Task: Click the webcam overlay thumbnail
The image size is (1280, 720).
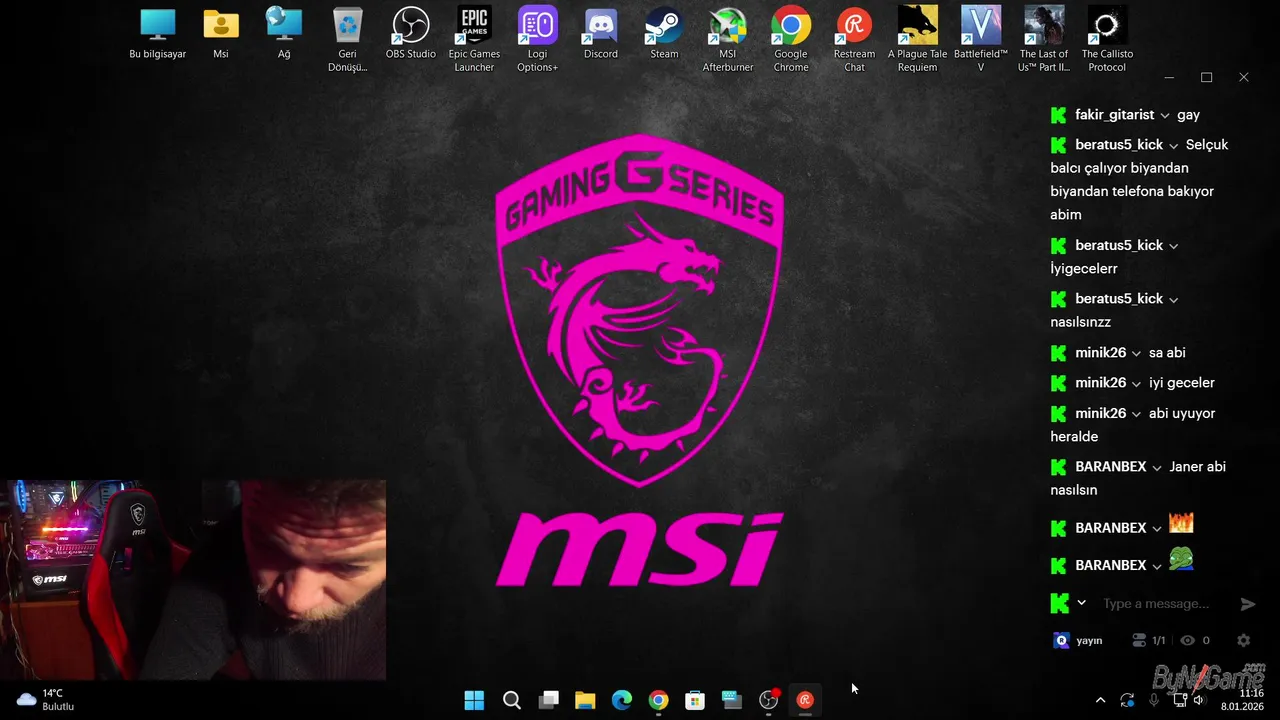Action: pyautogui.click(x=193, y=580)
